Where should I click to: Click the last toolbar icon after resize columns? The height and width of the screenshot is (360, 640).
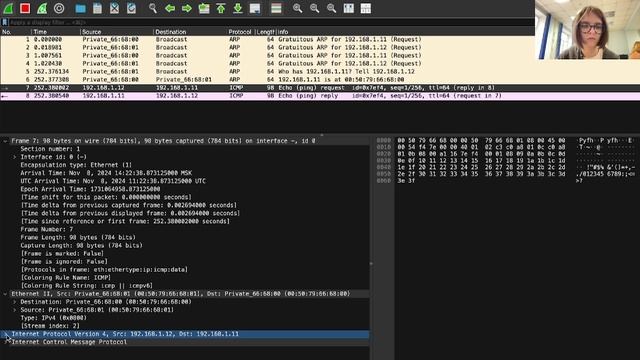point(366,8)
